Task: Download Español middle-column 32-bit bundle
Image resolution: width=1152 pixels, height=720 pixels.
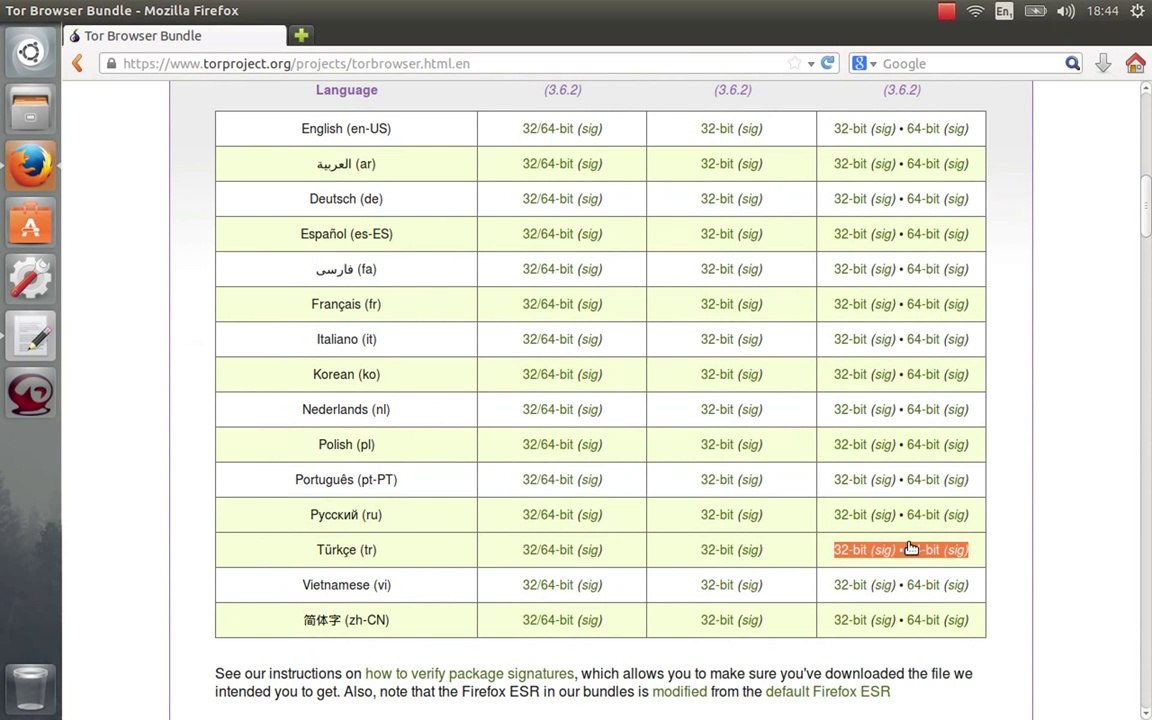Action: [x=717, y=234]
